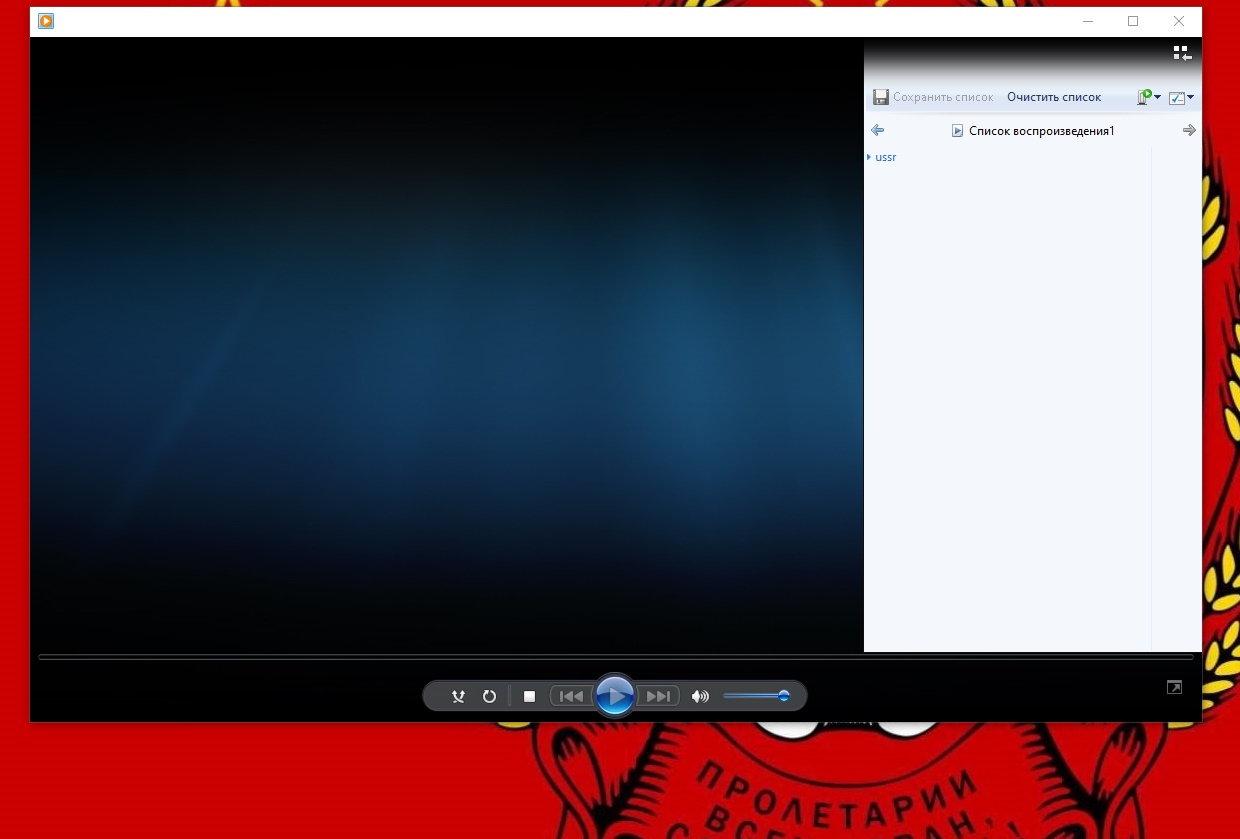
Task: Click Очистить список to clear playlist
Action: pyautogui.click(x=1054, y=97)
